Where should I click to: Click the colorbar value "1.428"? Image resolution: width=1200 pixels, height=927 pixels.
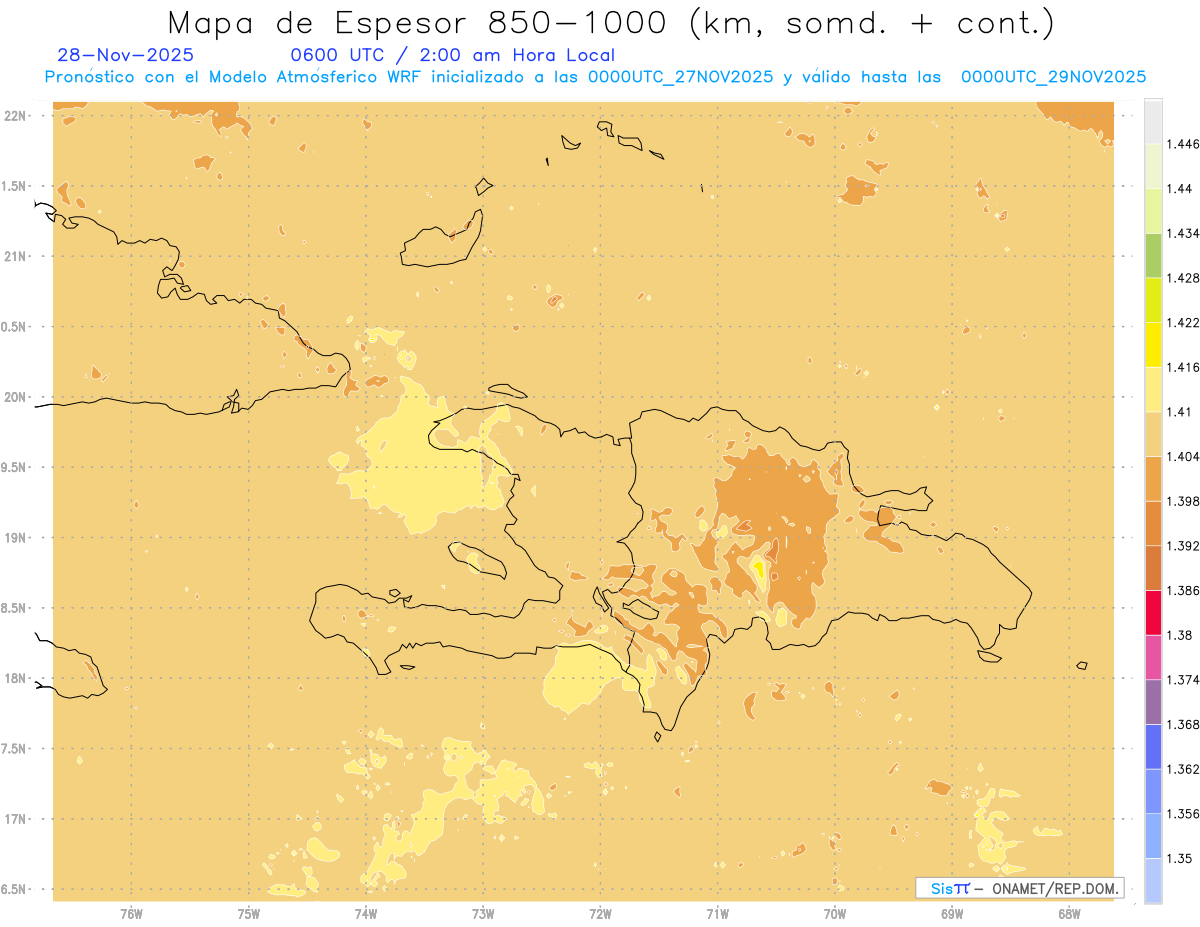[1182, 278]
